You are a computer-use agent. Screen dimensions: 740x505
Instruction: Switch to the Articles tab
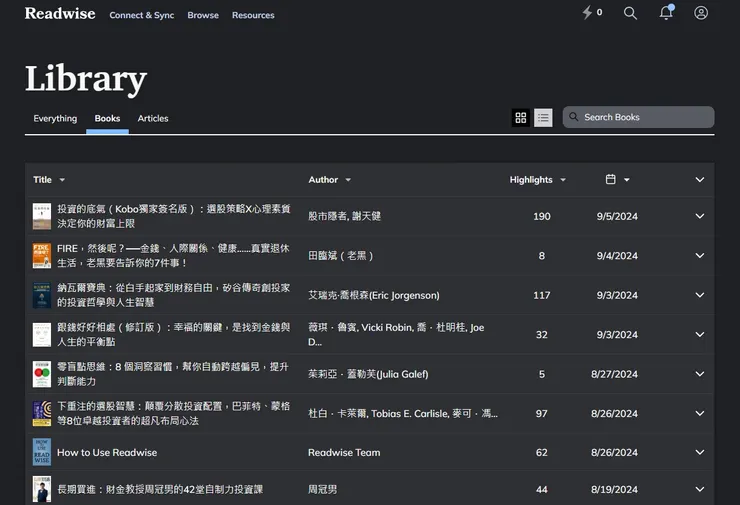coord(153,118)
